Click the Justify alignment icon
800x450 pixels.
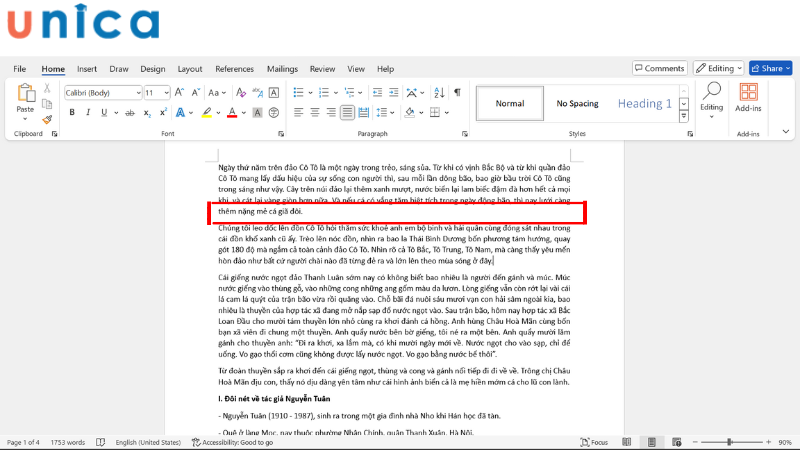point(347,112)
